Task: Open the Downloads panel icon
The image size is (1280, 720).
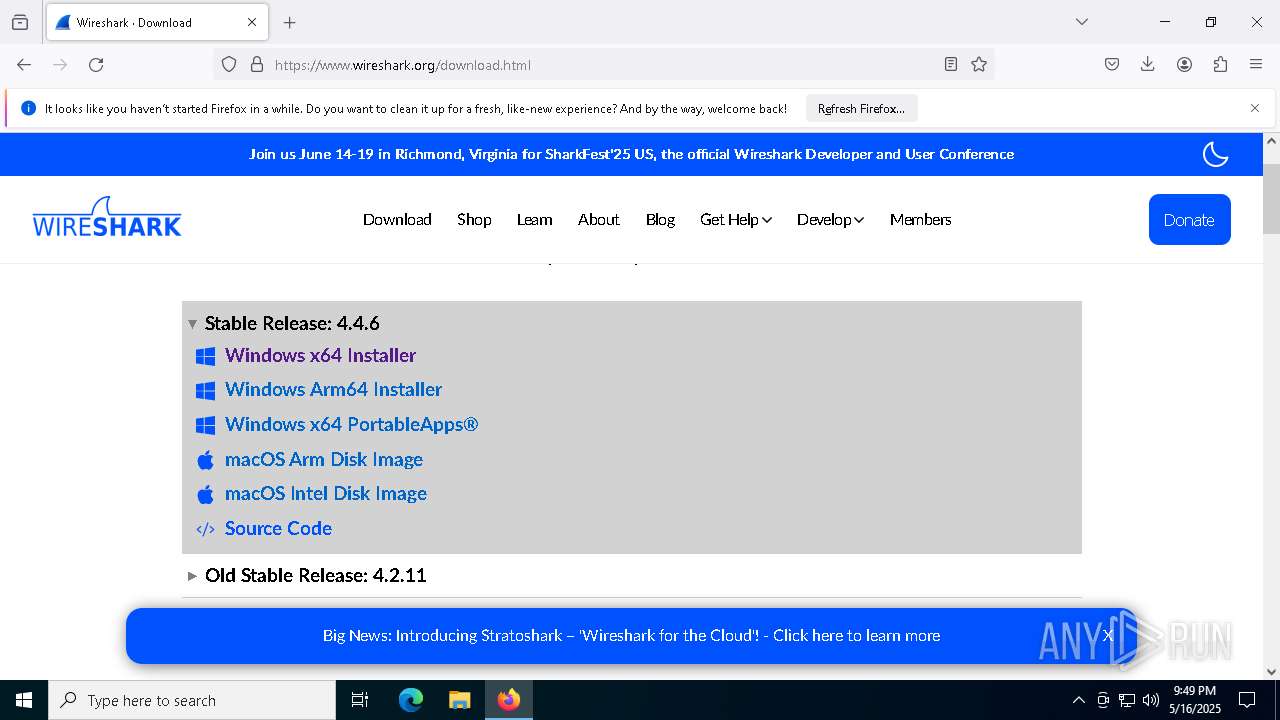Action: [x=1148, y=64]
